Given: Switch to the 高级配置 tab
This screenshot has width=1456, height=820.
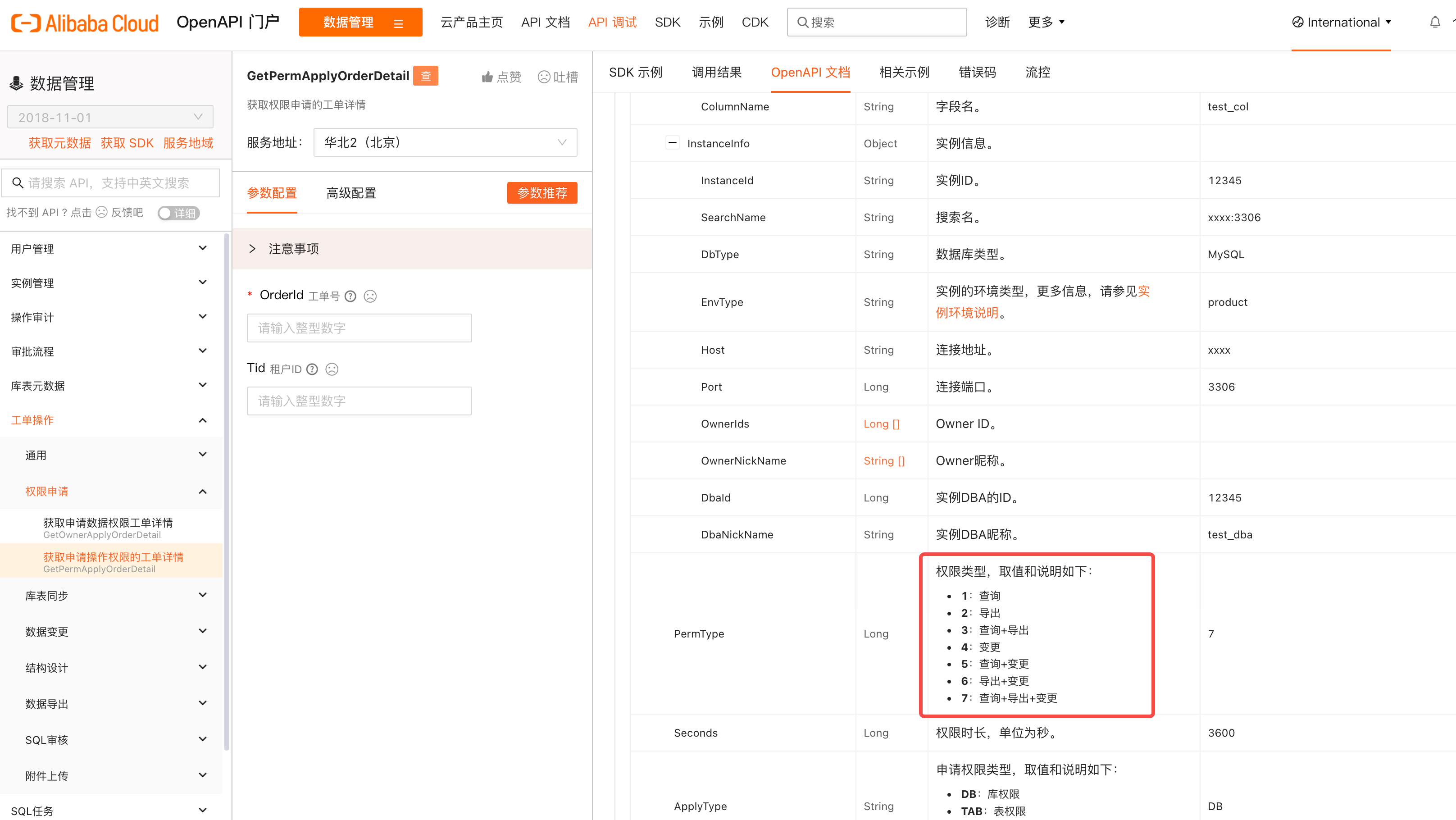Looking at the screenshot, I should (351, 193).
